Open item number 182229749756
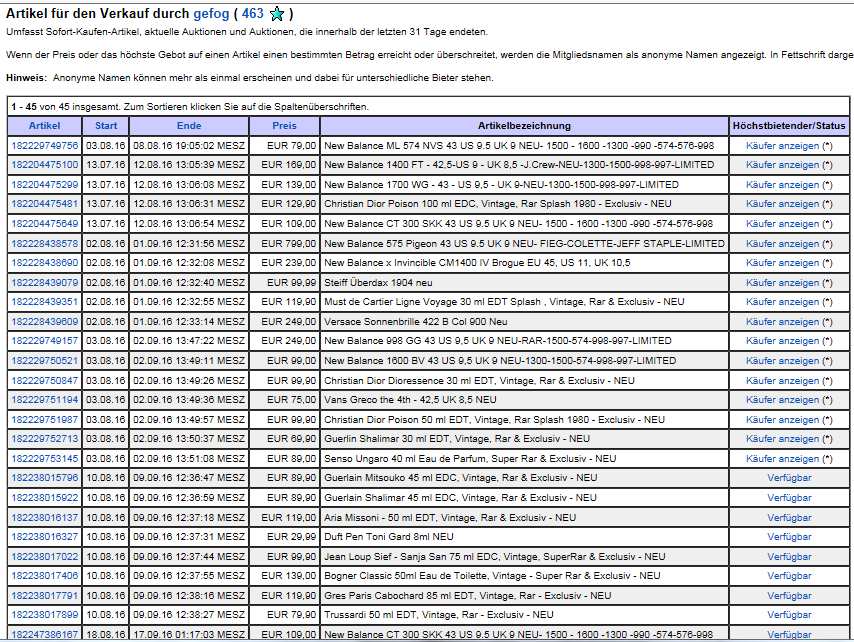The width and height of the screenshot is (854, 642). coord(45,146)
